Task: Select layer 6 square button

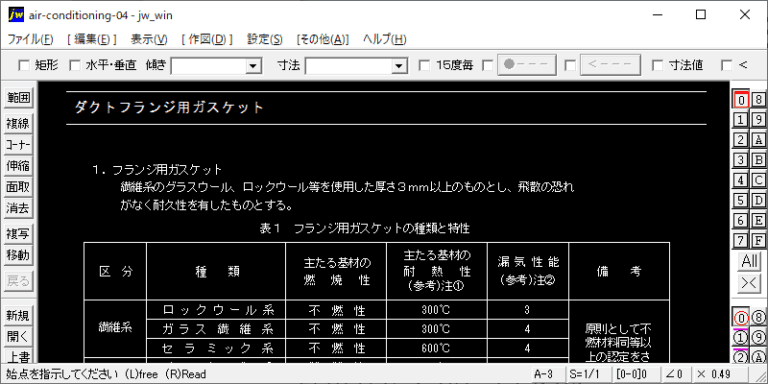Action: point(741,220)
